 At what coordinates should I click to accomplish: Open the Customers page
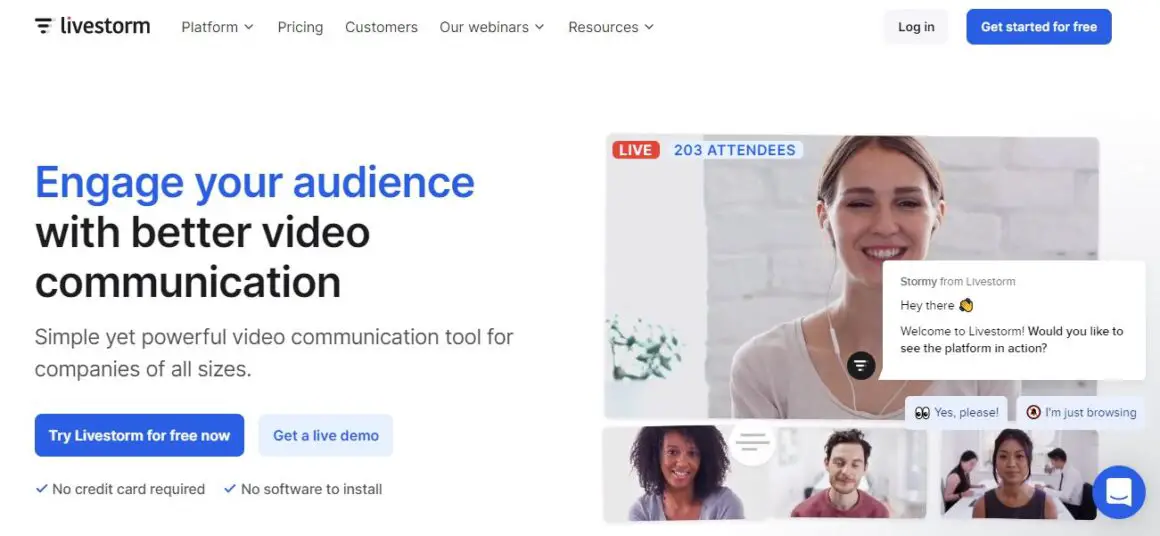[381, 27]
